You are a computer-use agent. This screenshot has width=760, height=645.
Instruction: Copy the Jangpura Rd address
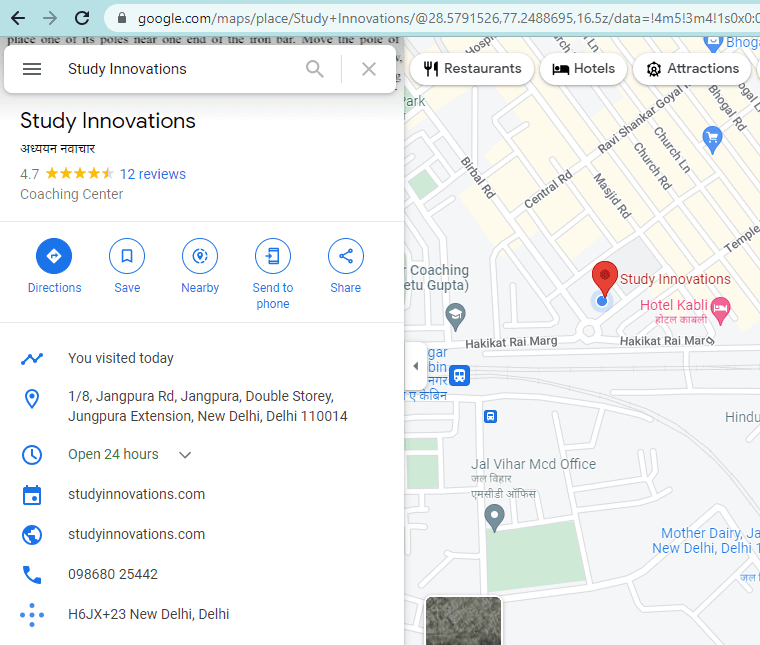pyautogui.click(x=207, y=406)
